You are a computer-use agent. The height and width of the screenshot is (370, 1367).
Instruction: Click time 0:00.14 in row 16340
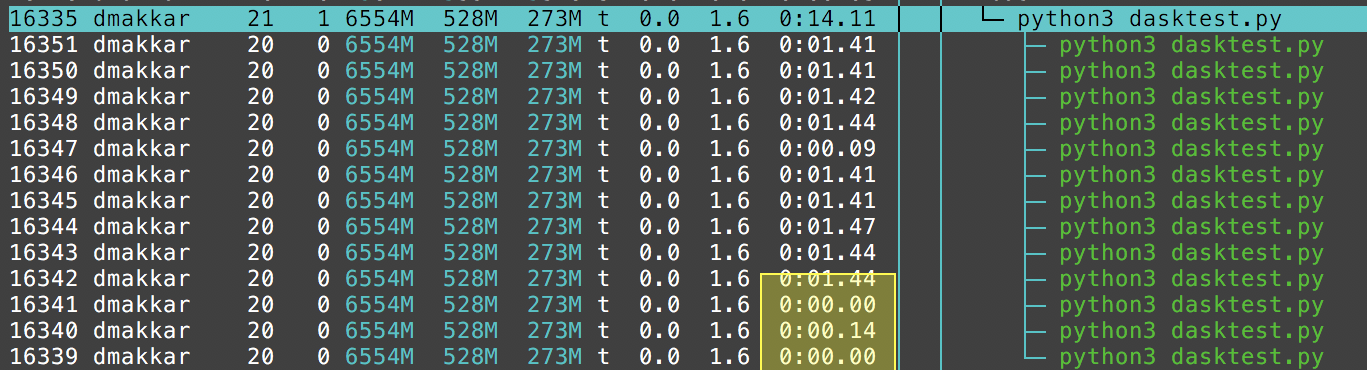pyautogui.click(x=827, y=331)
